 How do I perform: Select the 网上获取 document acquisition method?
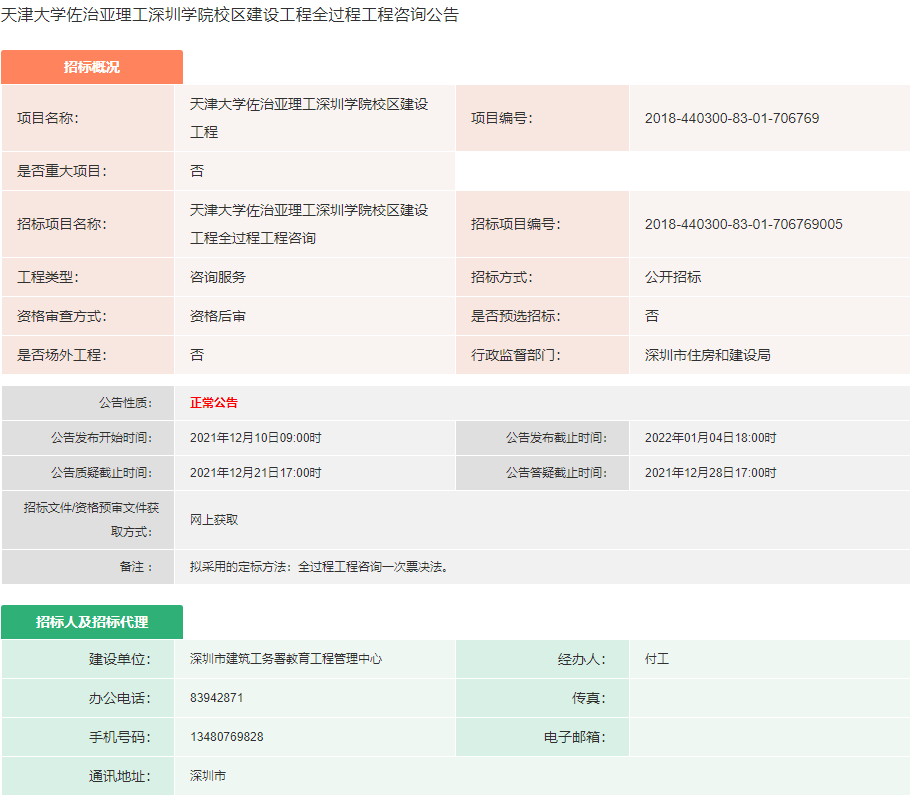pos(212,520)
